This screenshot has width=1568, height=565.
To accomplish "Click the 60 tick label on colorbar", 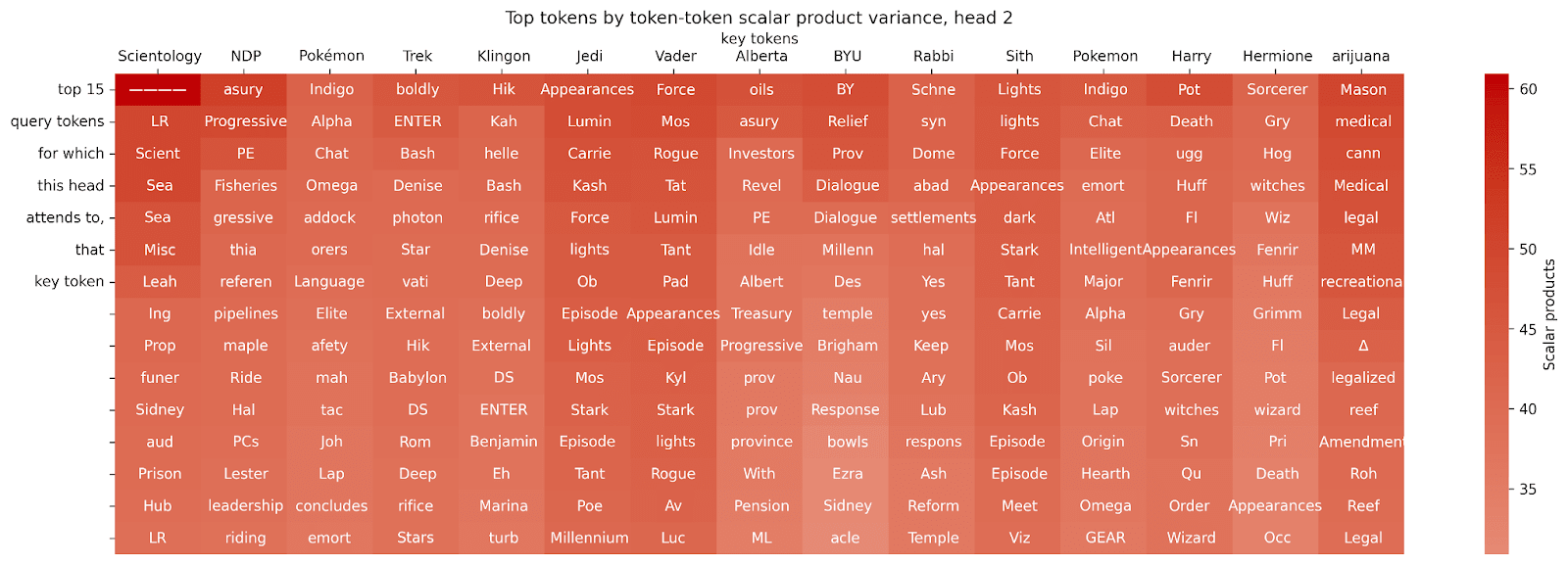I will (x=1528, y=89).
